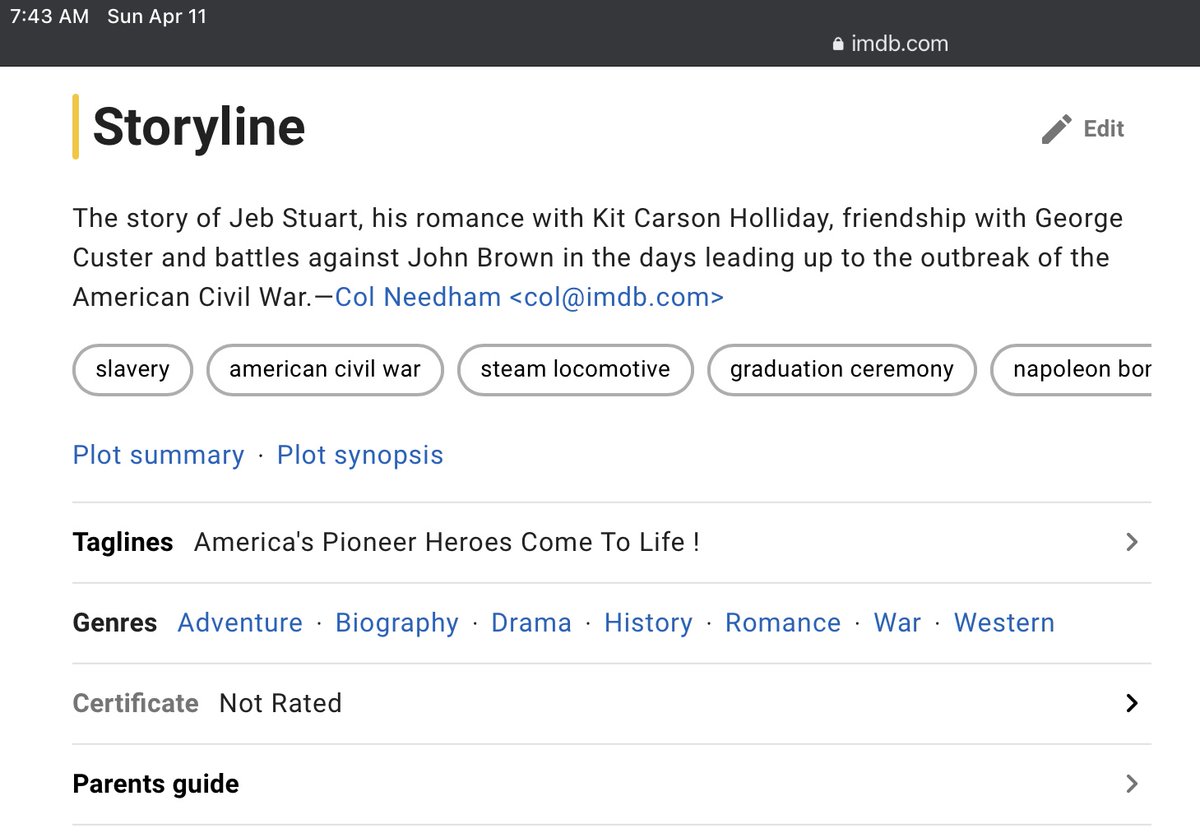Tap the 7:43 AM clock in status bar
The width and height of the screenshot is (1200, 833).
(49, 17)
